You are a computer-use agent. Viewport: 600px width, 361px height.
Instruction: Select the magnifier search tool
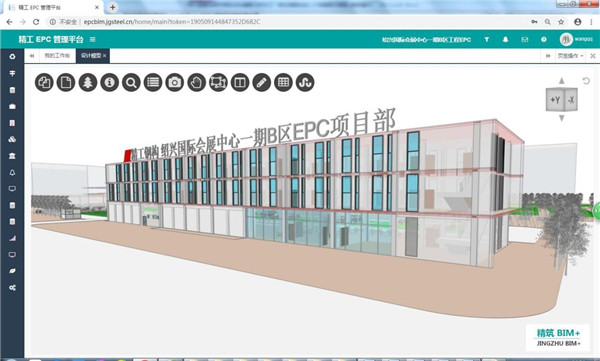(x=131, y=82)
